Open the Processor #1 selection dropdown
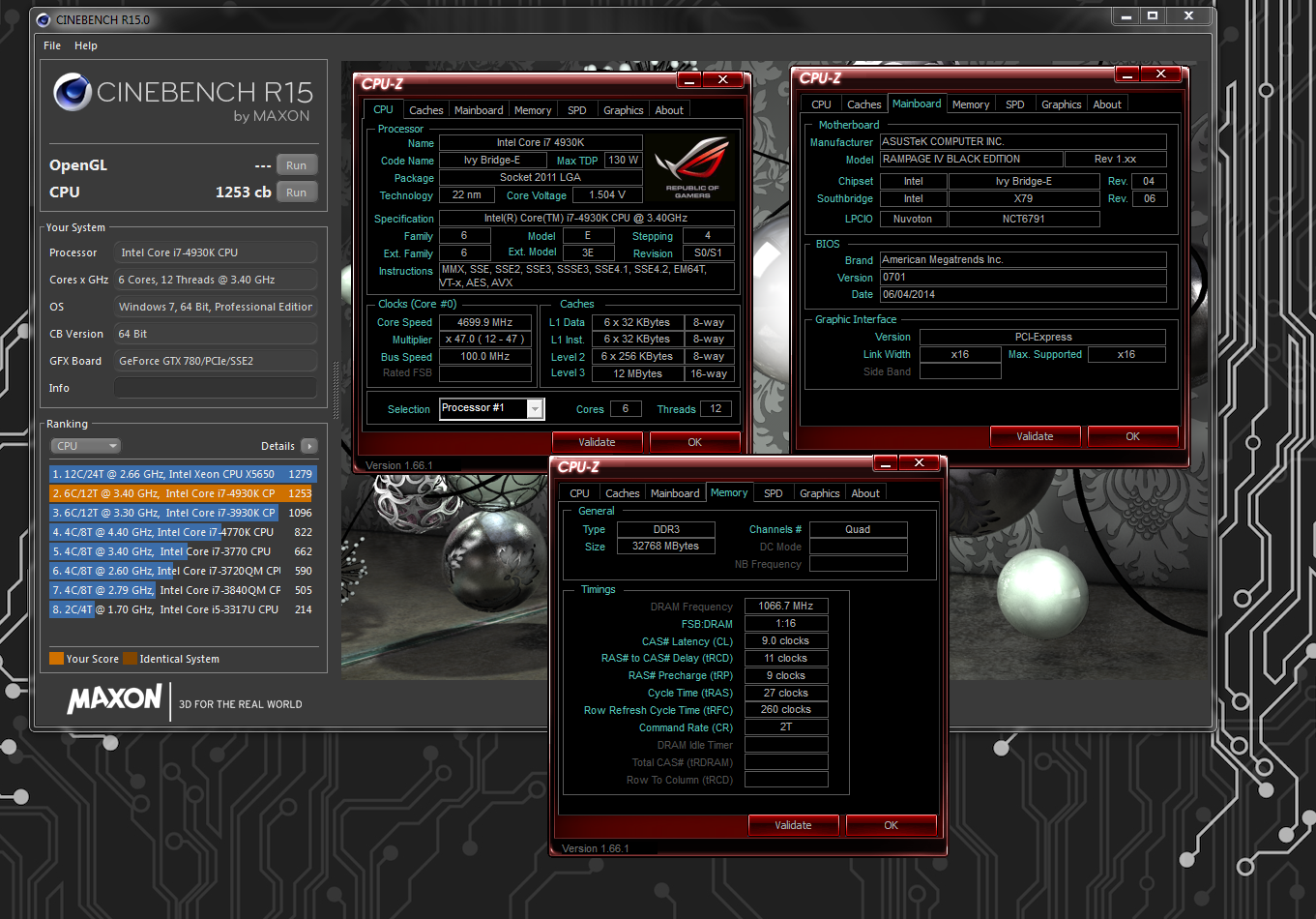The height and width of the screenshot is (919, 1316). [x=492, y=408]
